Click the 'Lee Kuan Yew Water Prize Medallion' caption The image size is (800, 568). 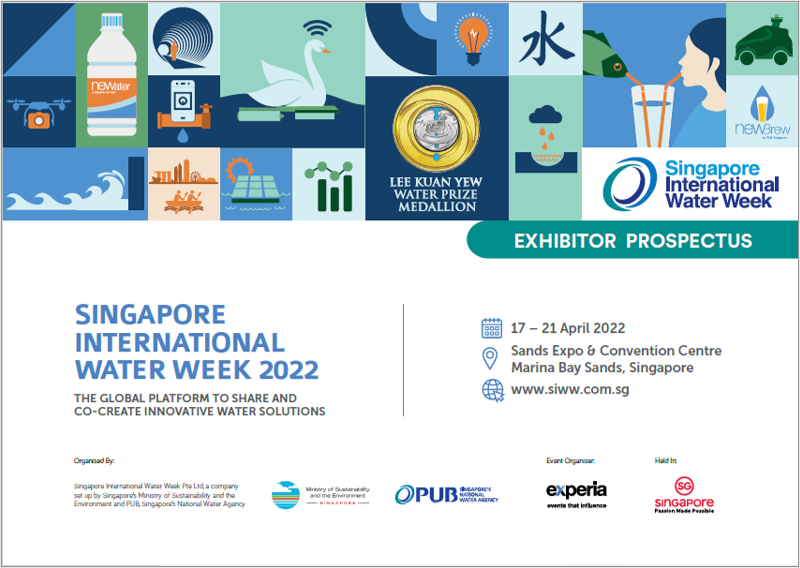(436, 194)
